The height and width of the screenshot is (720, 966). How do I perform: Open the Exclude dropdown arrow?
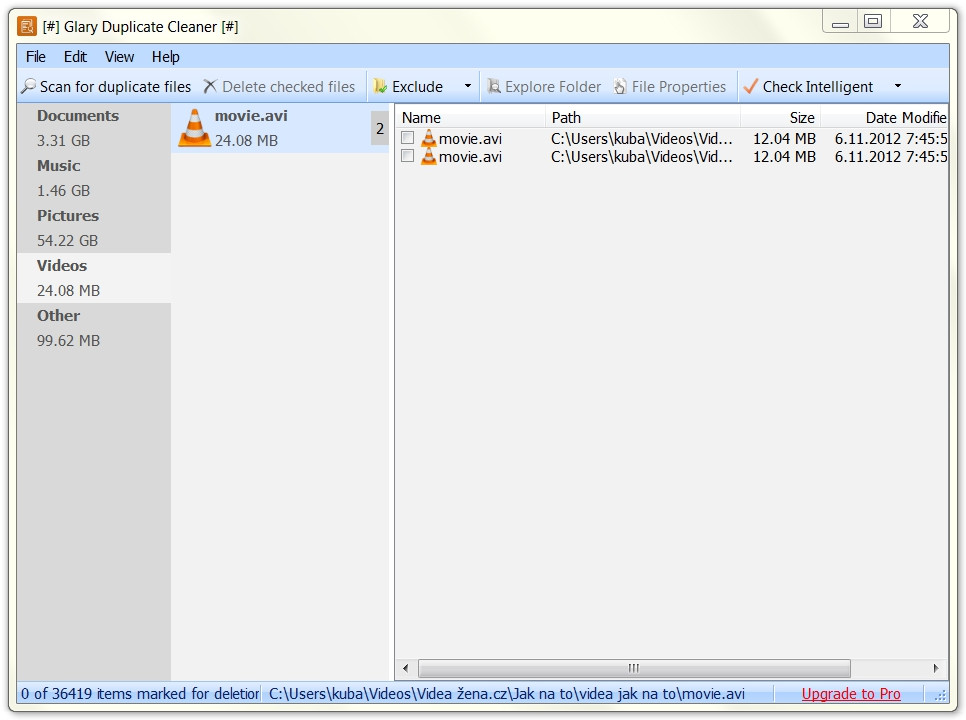click(x=468, y=86)
